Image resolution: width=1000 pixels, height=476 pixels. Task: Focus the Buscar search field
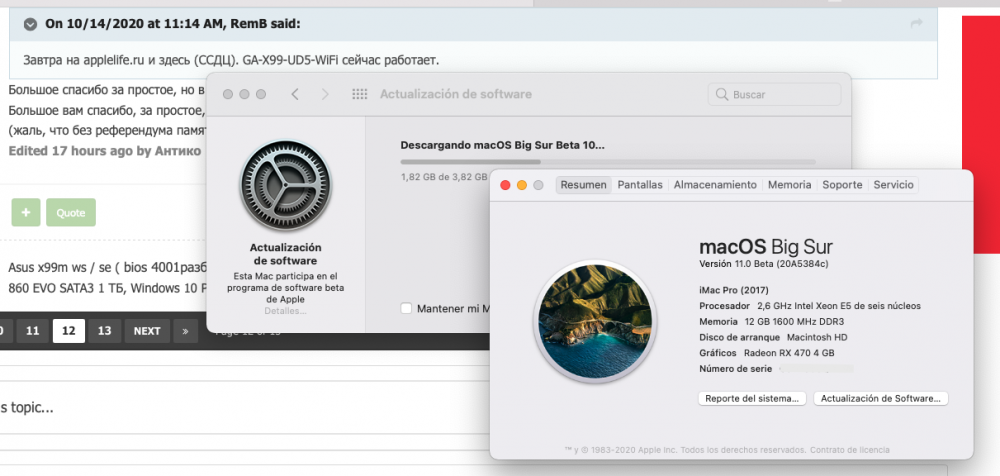(x=774, y=94)
